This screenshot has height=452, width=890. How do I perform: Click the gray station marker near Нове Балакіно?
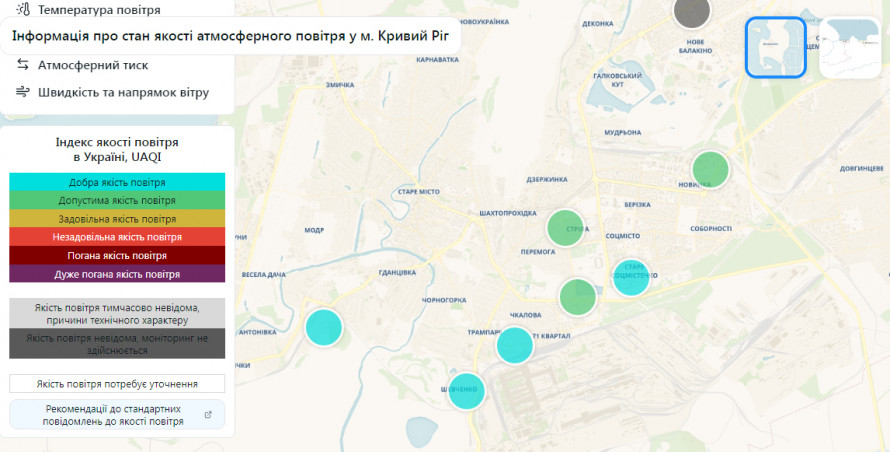pyautogui.click(x=691, y=12)
